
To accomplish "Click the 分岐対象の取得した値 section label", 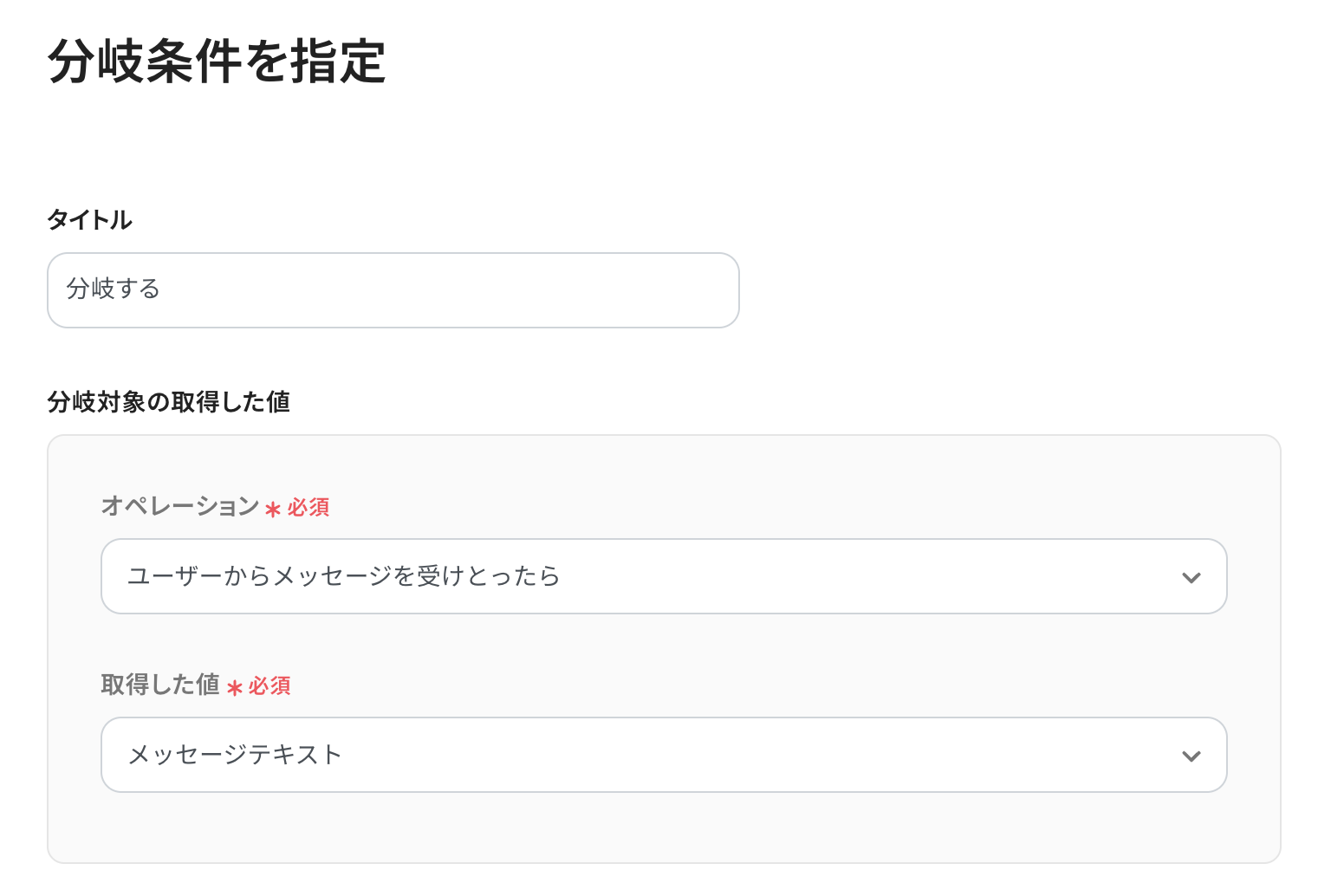I will [169, 402].
